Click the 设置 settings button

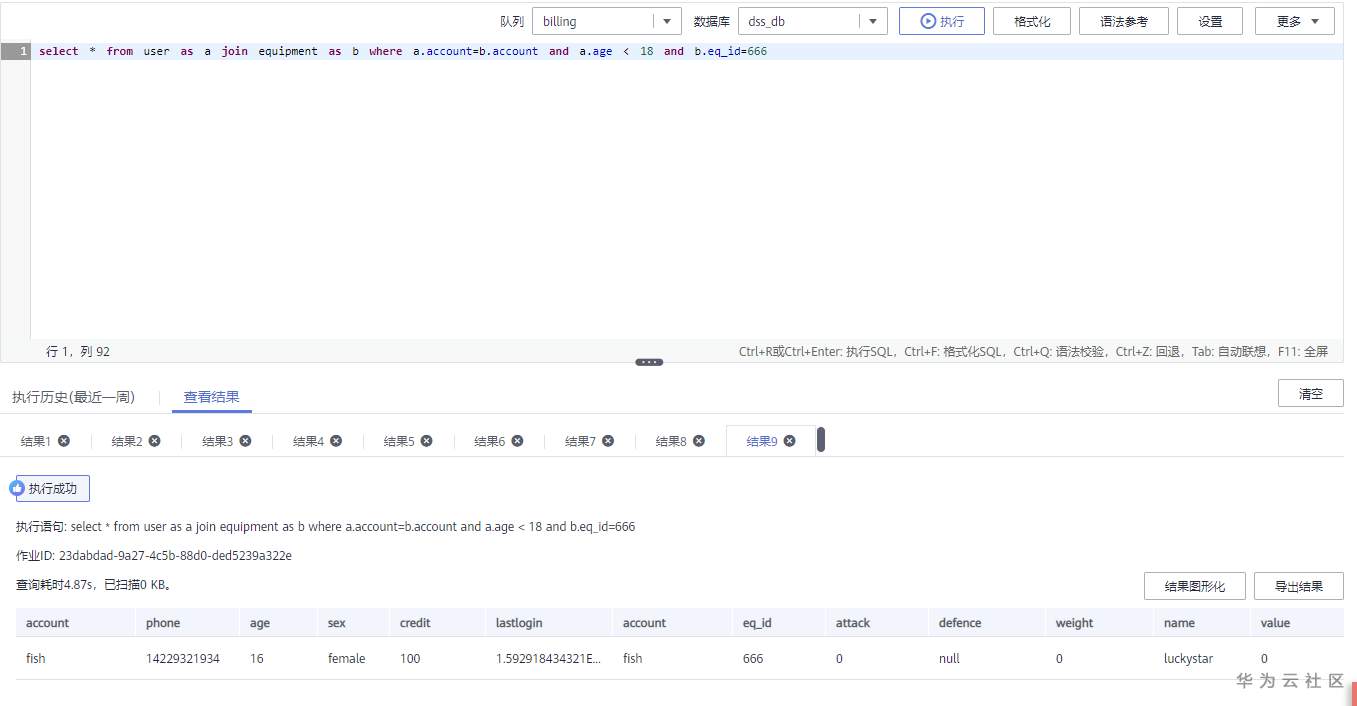tap(1209, 20)
